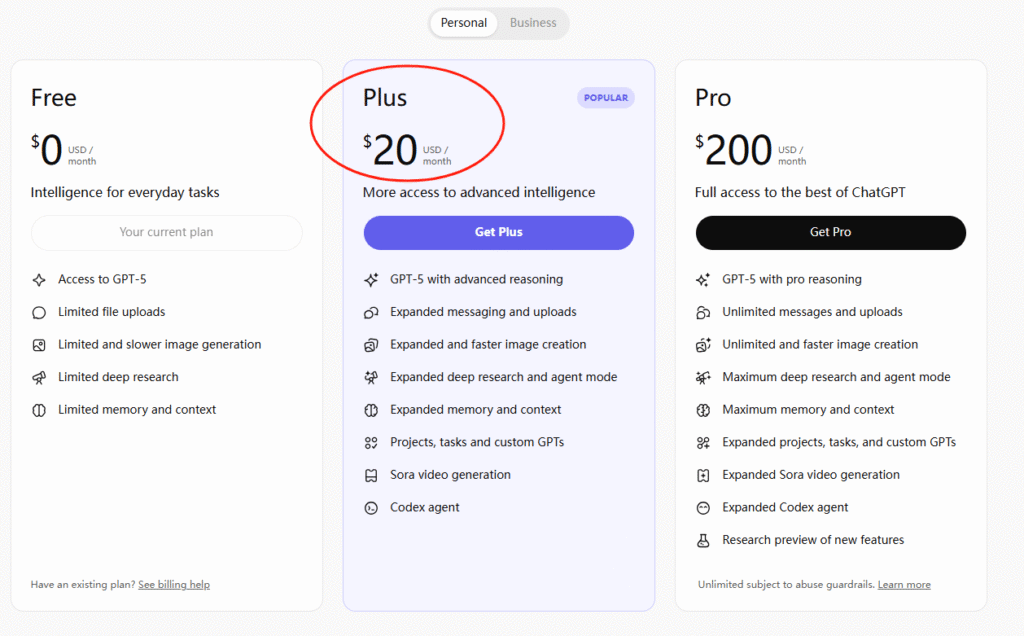This screenshot has height=636, width=1024.
Task: Click the GPT-5 with pro reasoning text
Action: (x=792, y=279)
